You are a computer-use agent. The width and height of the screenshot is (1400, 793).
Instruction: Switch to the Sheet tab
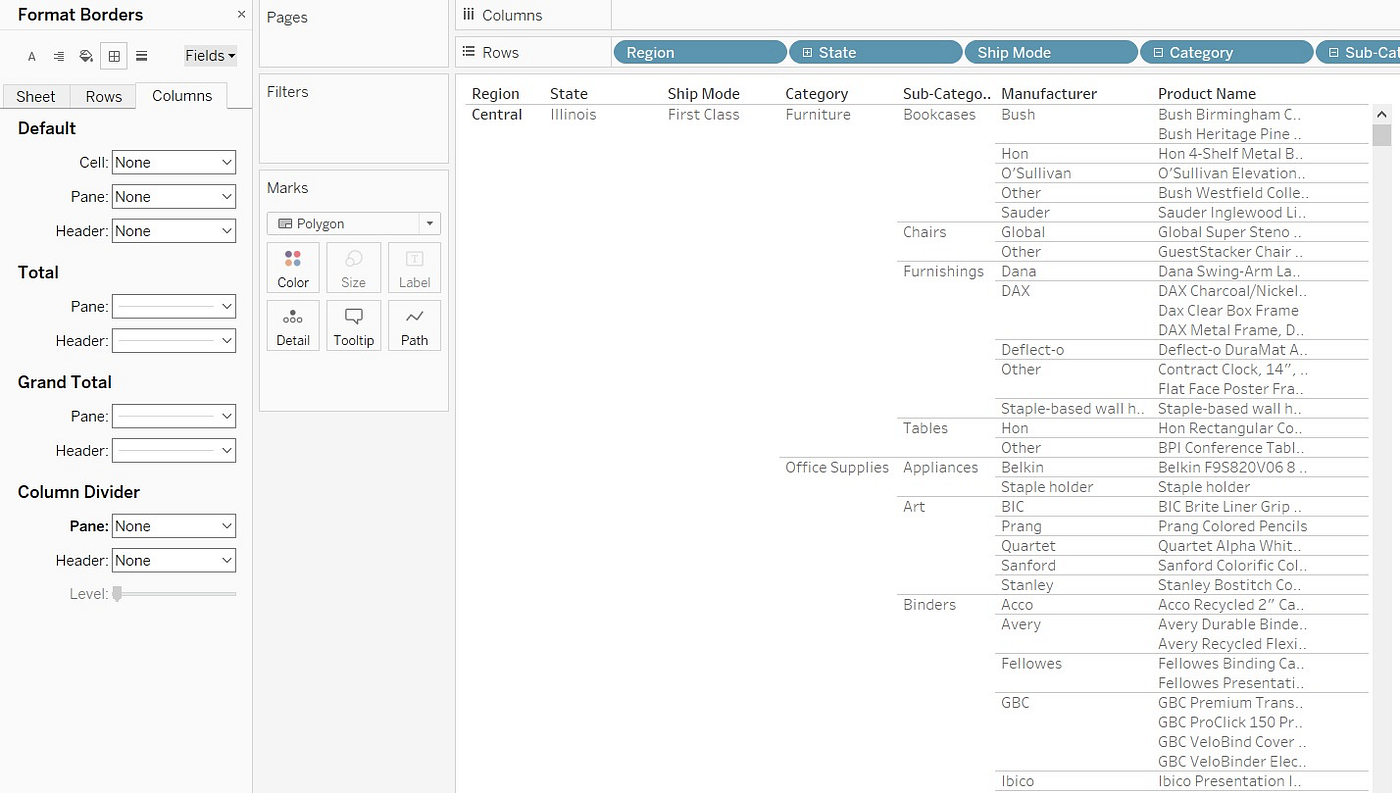pyautogui.click(x=36, y=96)
